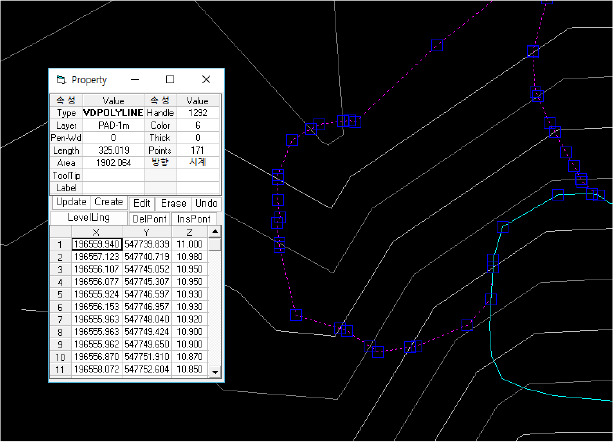
Task: Click the empty Label value field
Action: point(113,188)
